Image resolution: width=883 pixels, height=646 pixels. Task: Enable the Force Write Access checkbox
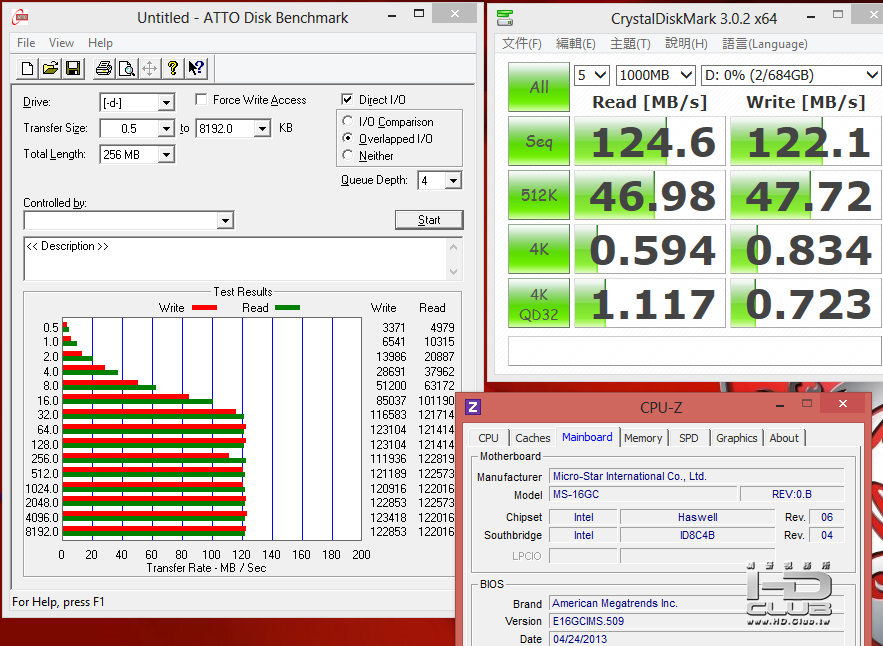(x=201, y=100)
